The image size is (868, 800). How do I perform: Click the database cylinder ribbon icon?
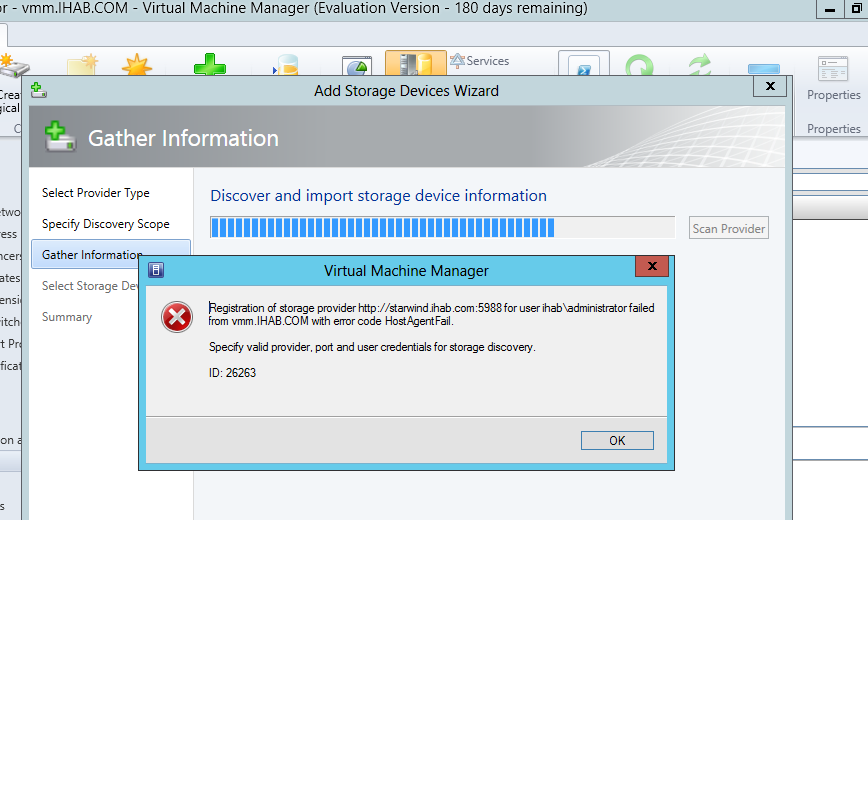point(287,65)
